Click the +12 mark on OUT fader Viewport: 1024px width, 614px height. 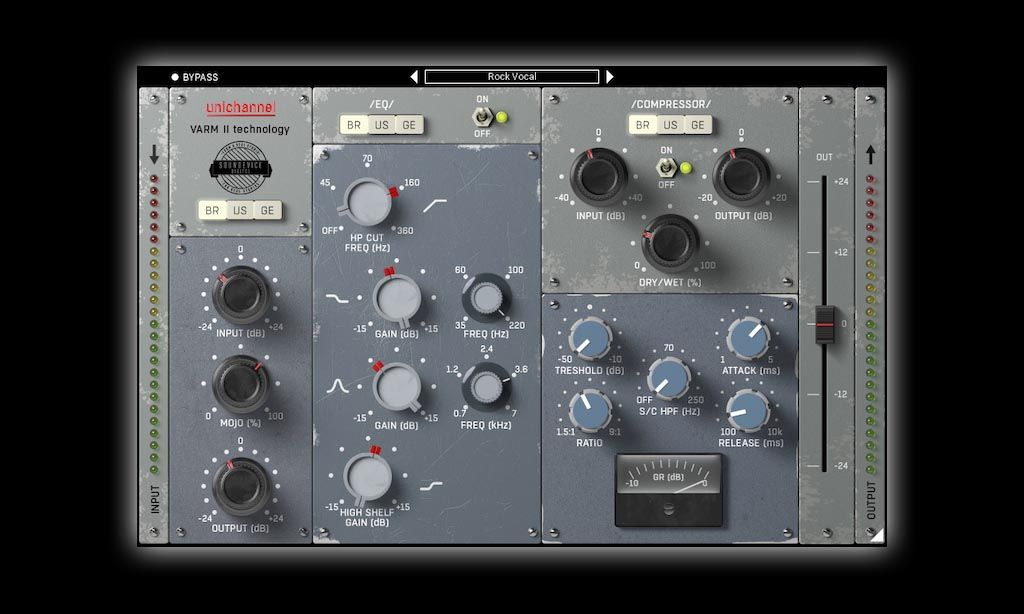pos(840,252)
